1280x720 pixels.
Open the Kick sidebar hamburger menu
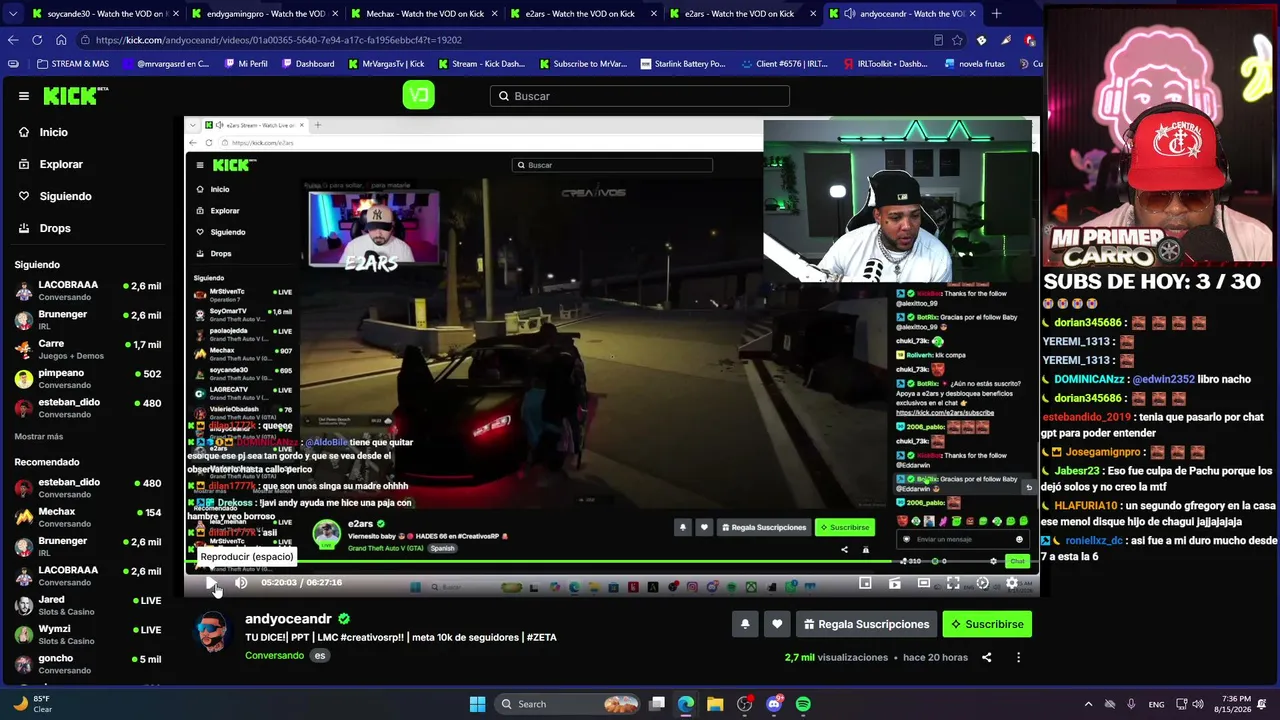pyautogui.click(x=24, y=96)
